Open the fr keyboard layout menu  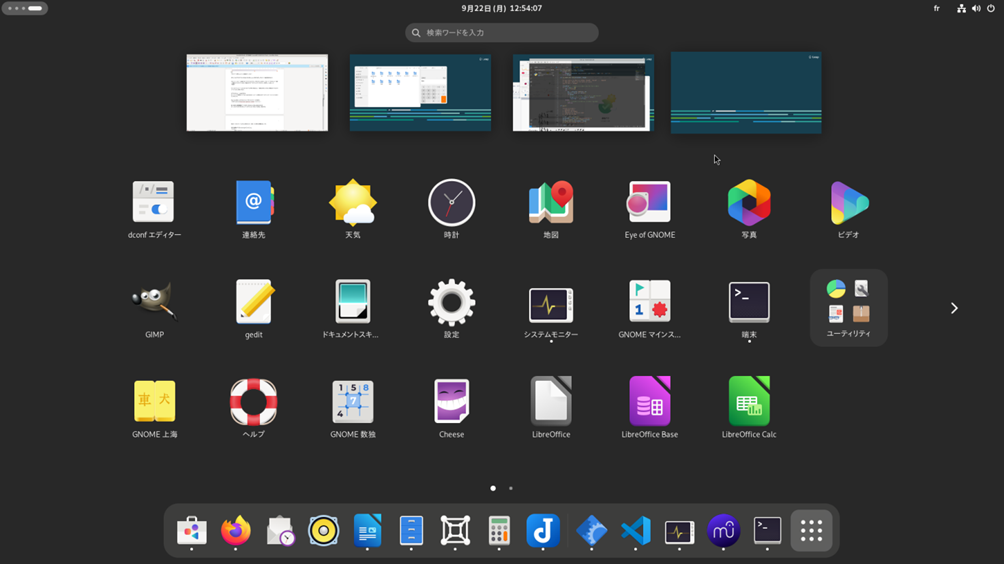(937, 8)
